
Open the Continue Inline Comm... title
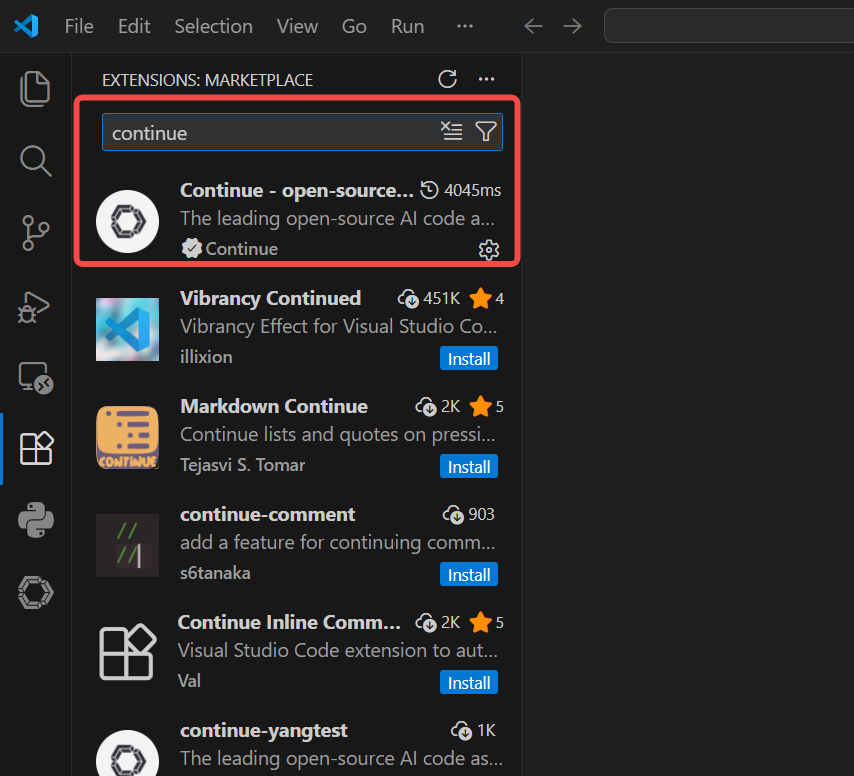click(x=289, y=622)
